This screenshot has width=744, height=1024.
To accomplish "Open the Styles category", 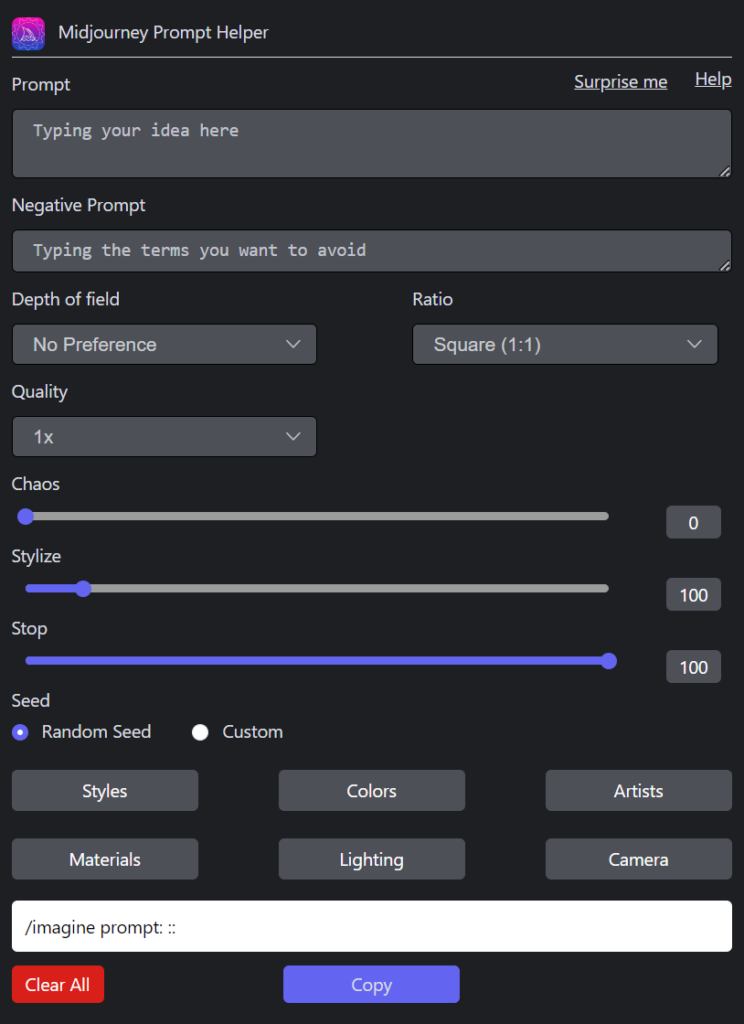I will [x=105, y=790].
